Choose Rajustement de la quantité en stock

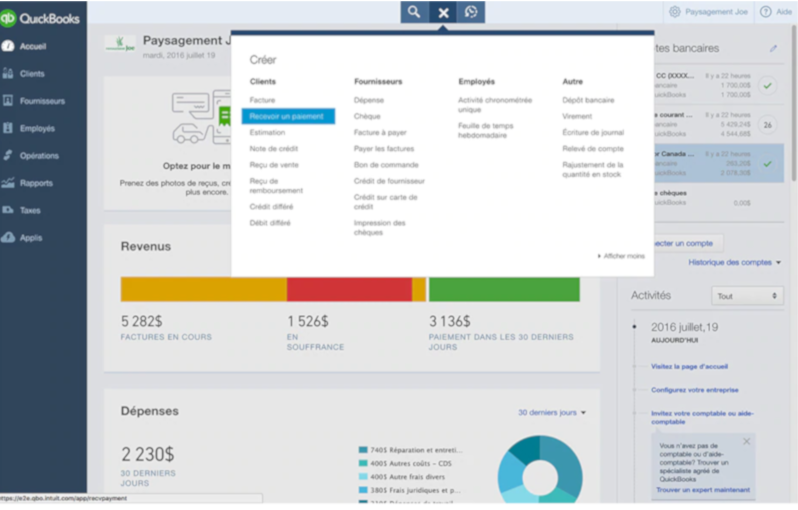[x=592, y=169]
